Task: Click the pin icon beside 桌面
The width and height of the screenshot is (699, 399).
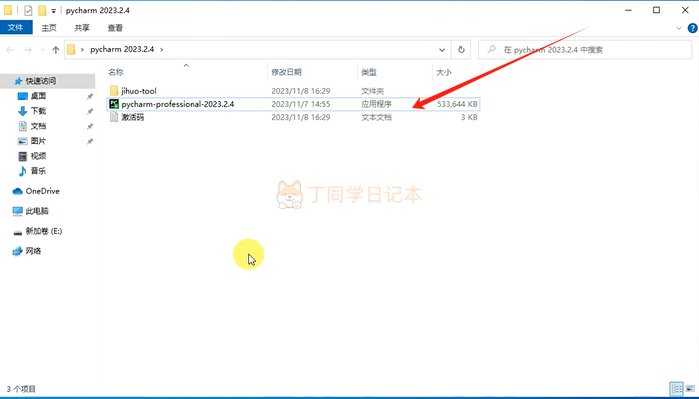Action: (x=90, y=96)
